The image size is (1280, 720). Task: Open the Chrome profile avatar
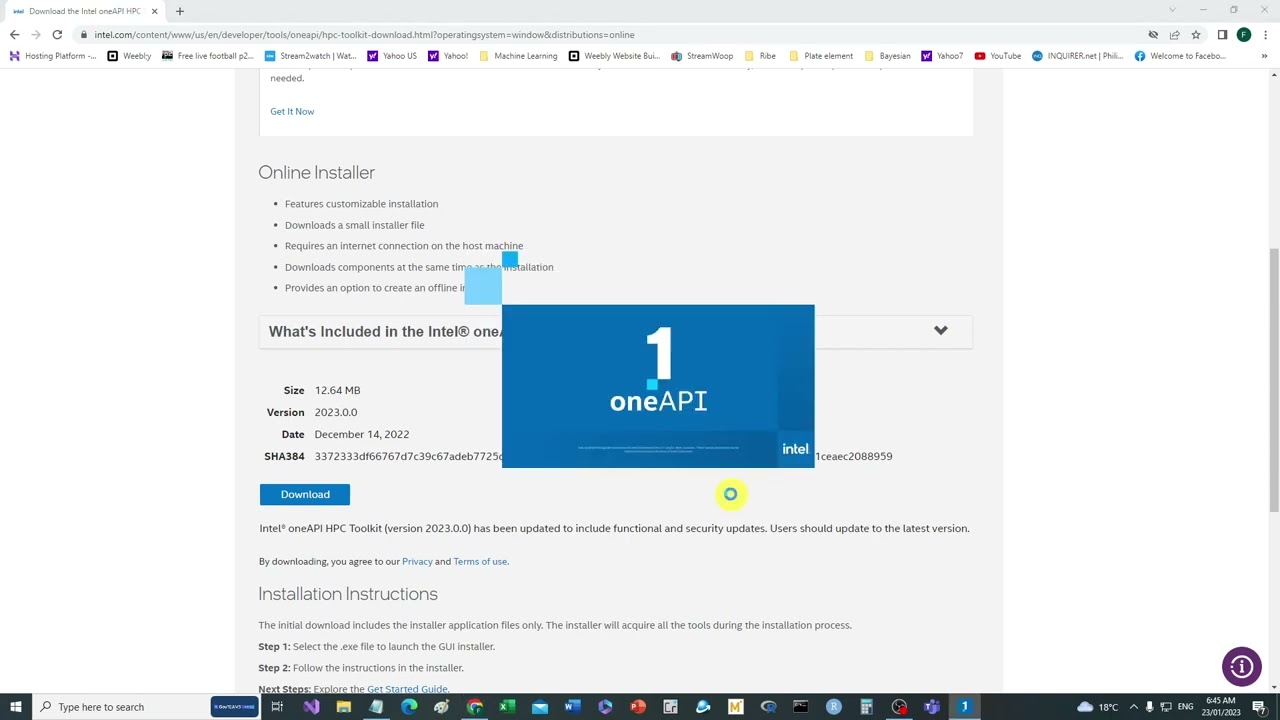tap(1244, 34)
